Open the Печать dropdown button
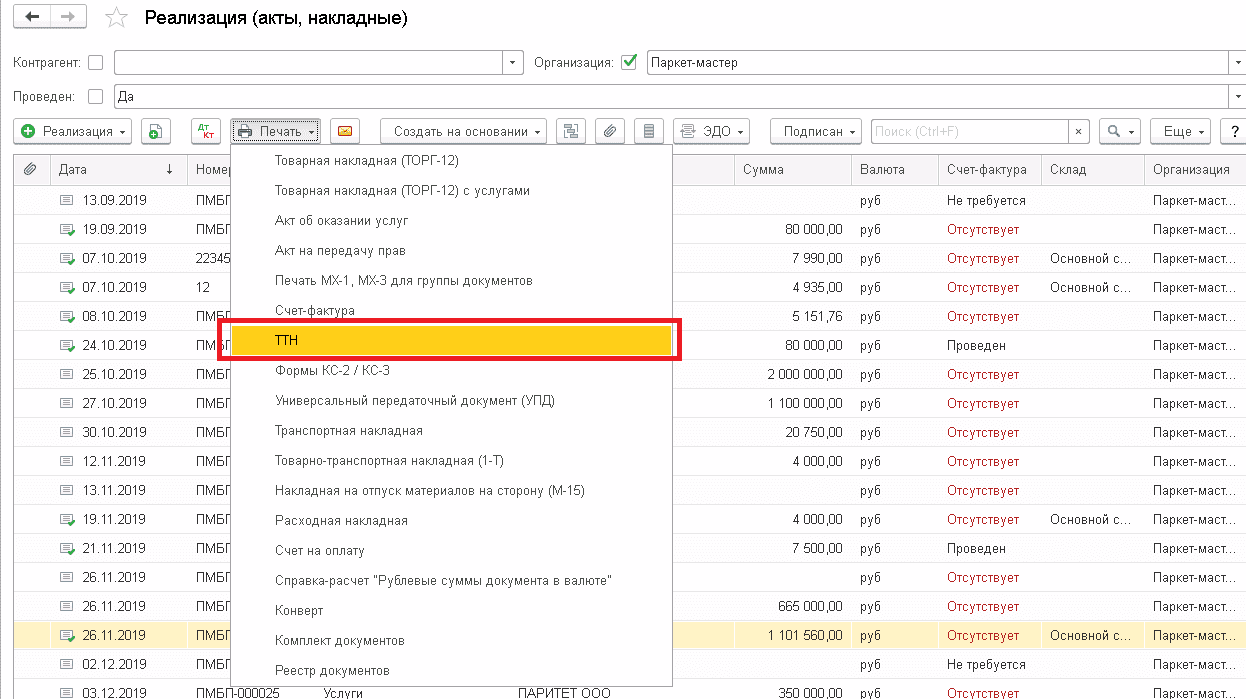The width and height of the screenshot is (1246, 699). click(x=275, y=131)
